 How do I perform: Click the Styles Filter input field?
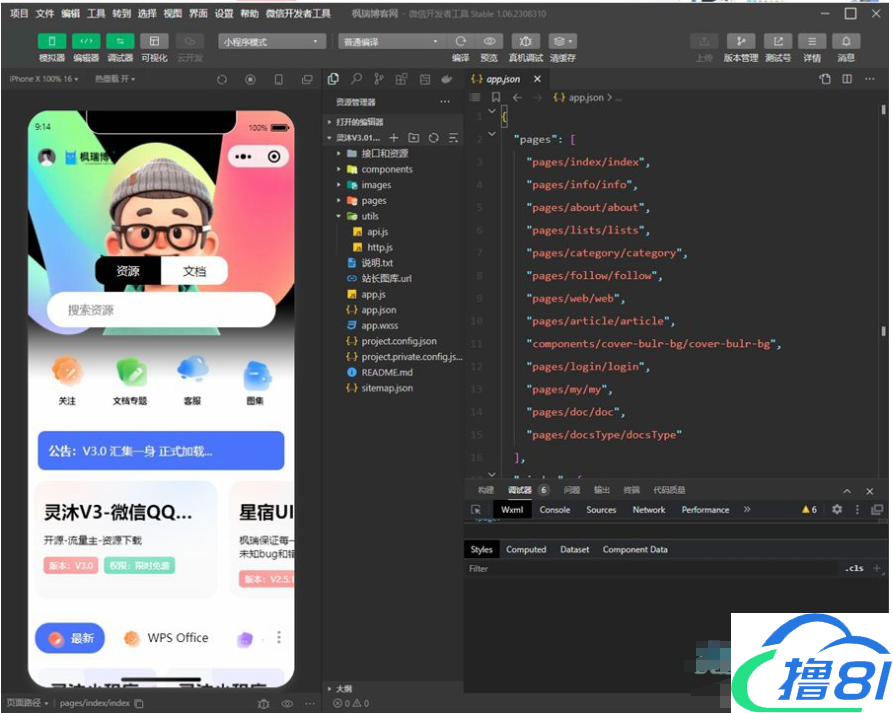coord(650,568)
